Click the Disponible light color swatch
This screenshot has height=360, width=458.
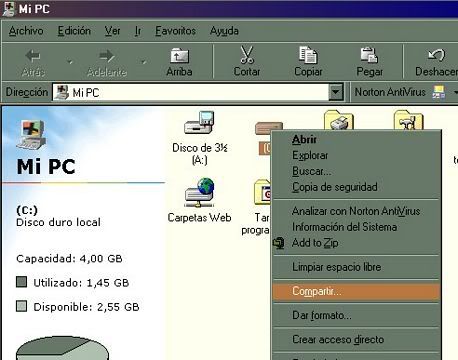point(21,306)
